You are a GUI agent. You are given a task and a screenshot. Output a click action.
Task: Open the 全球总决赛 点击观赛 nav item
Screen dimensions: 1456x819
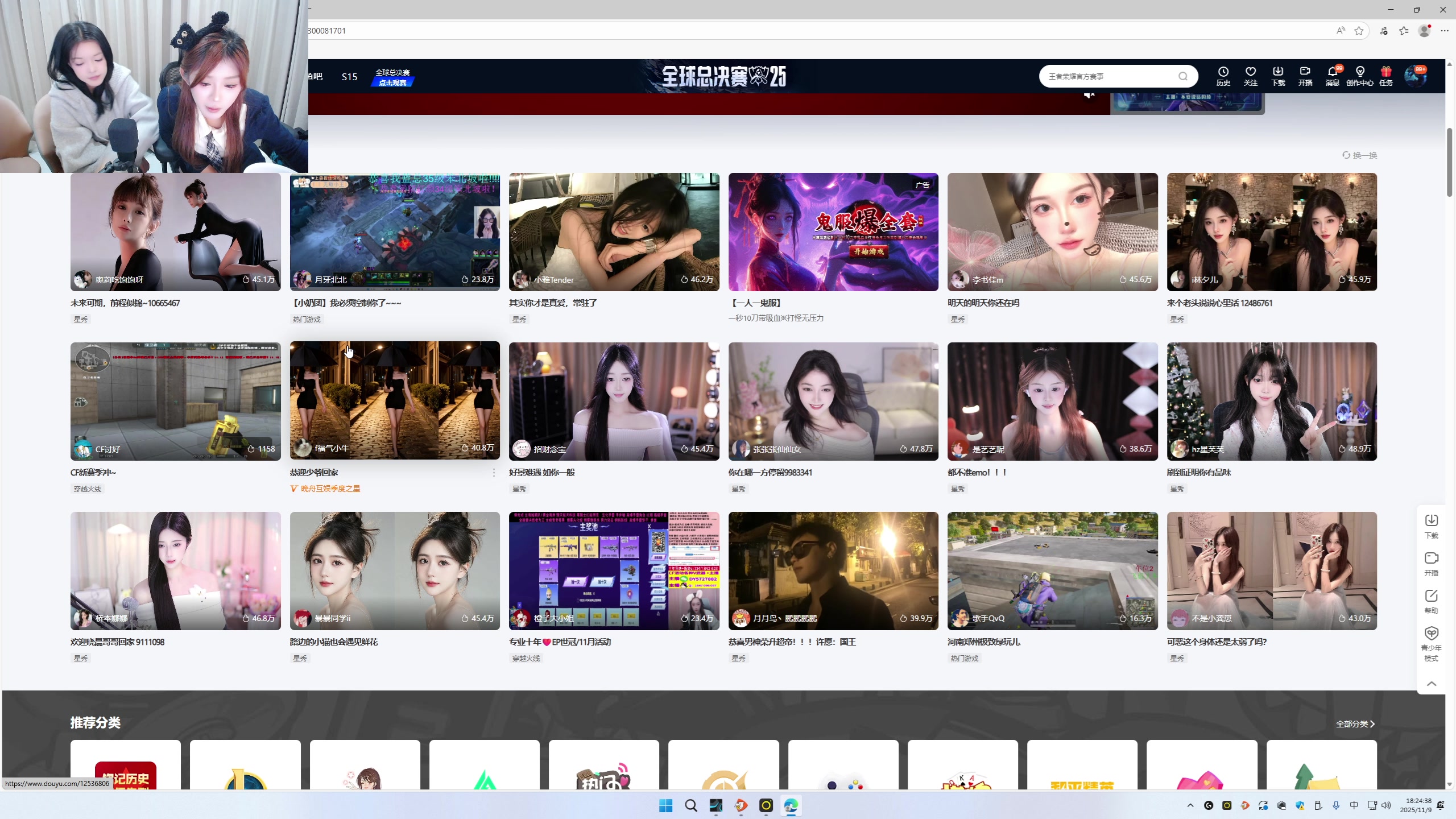(392, 77)
